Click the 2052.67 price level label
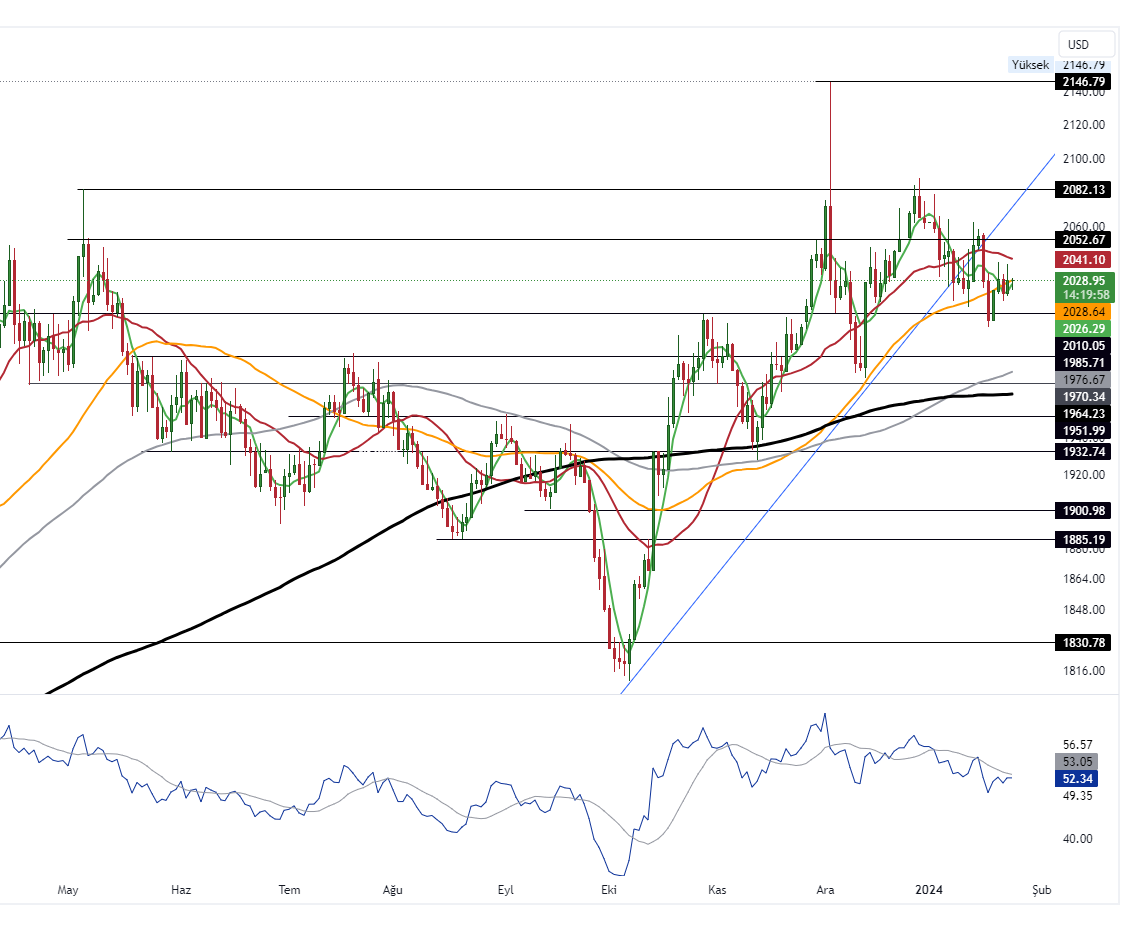The height and width of the screenshot is (939, 1129). tap(1085, 239)
